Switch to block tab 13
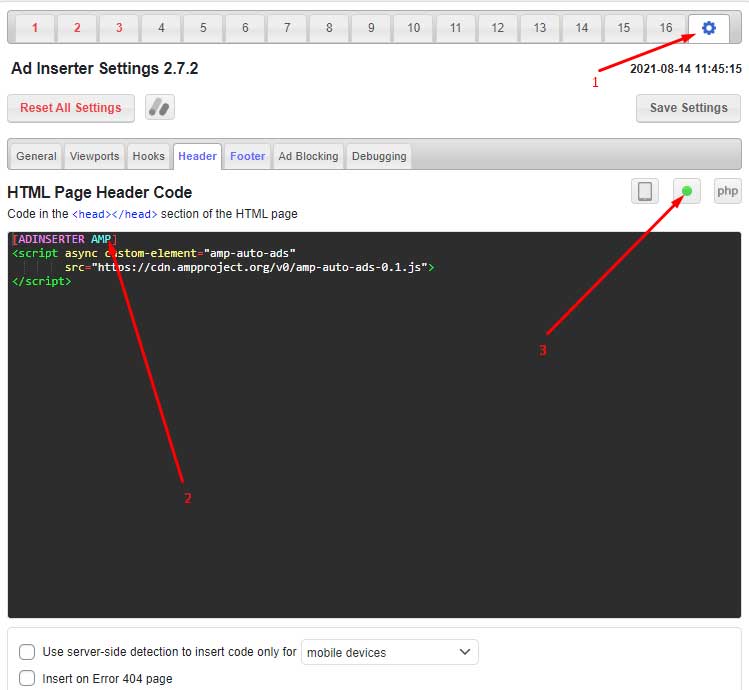The height and width of the screenshot is (690, 749). coord(539,28)
